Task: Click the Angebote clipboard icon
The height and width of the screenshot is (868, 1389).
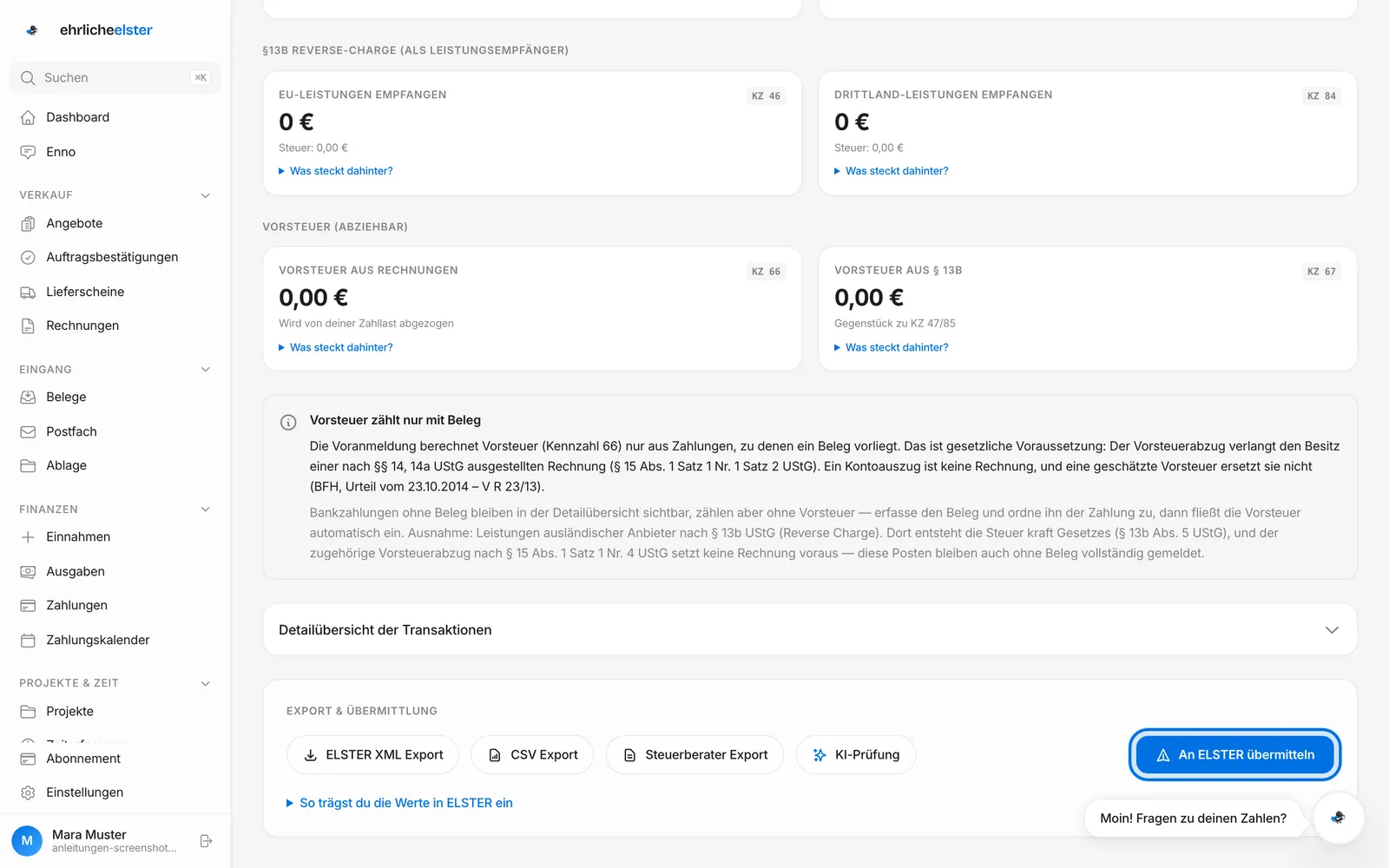Action: pyautogui.click(x=28, y=223)
